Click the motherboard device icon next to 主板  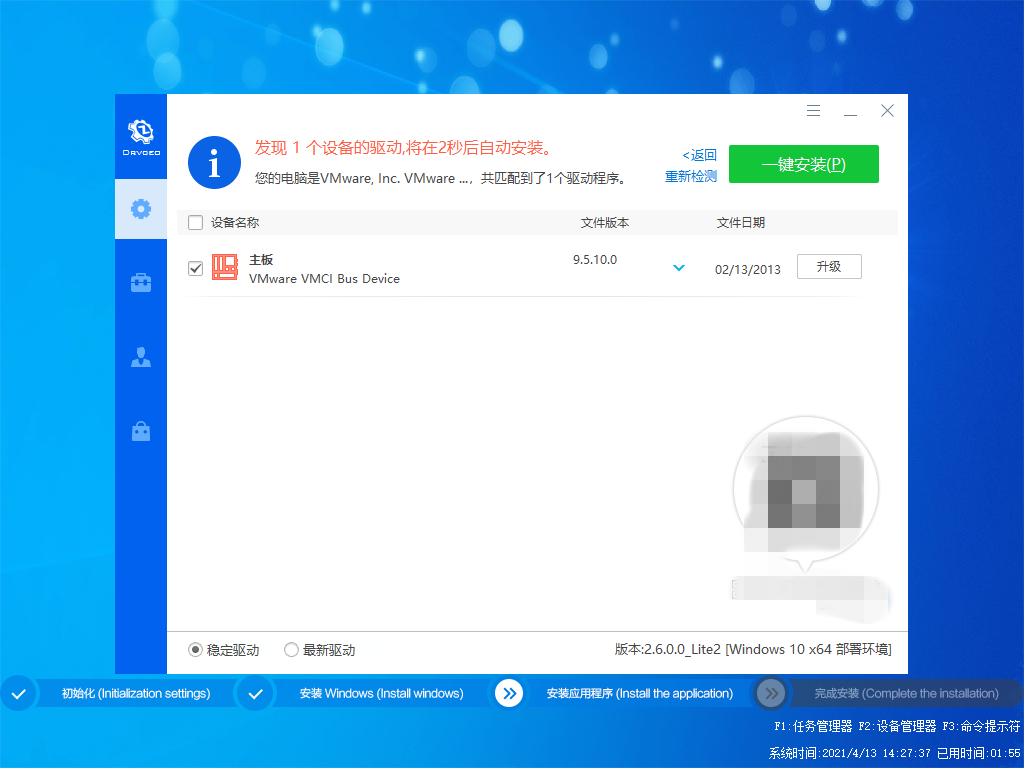click(x=224, y=267)
